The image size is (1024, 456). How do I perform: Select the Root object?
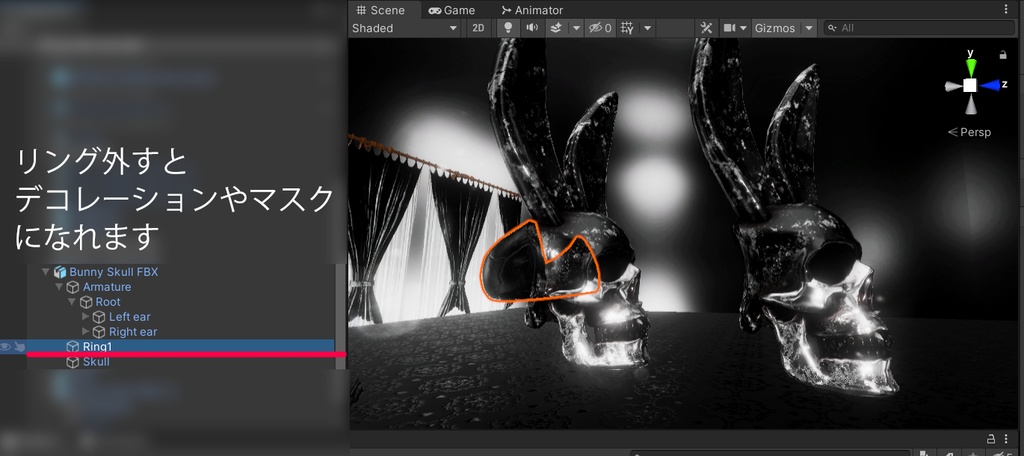pos(108,302)
